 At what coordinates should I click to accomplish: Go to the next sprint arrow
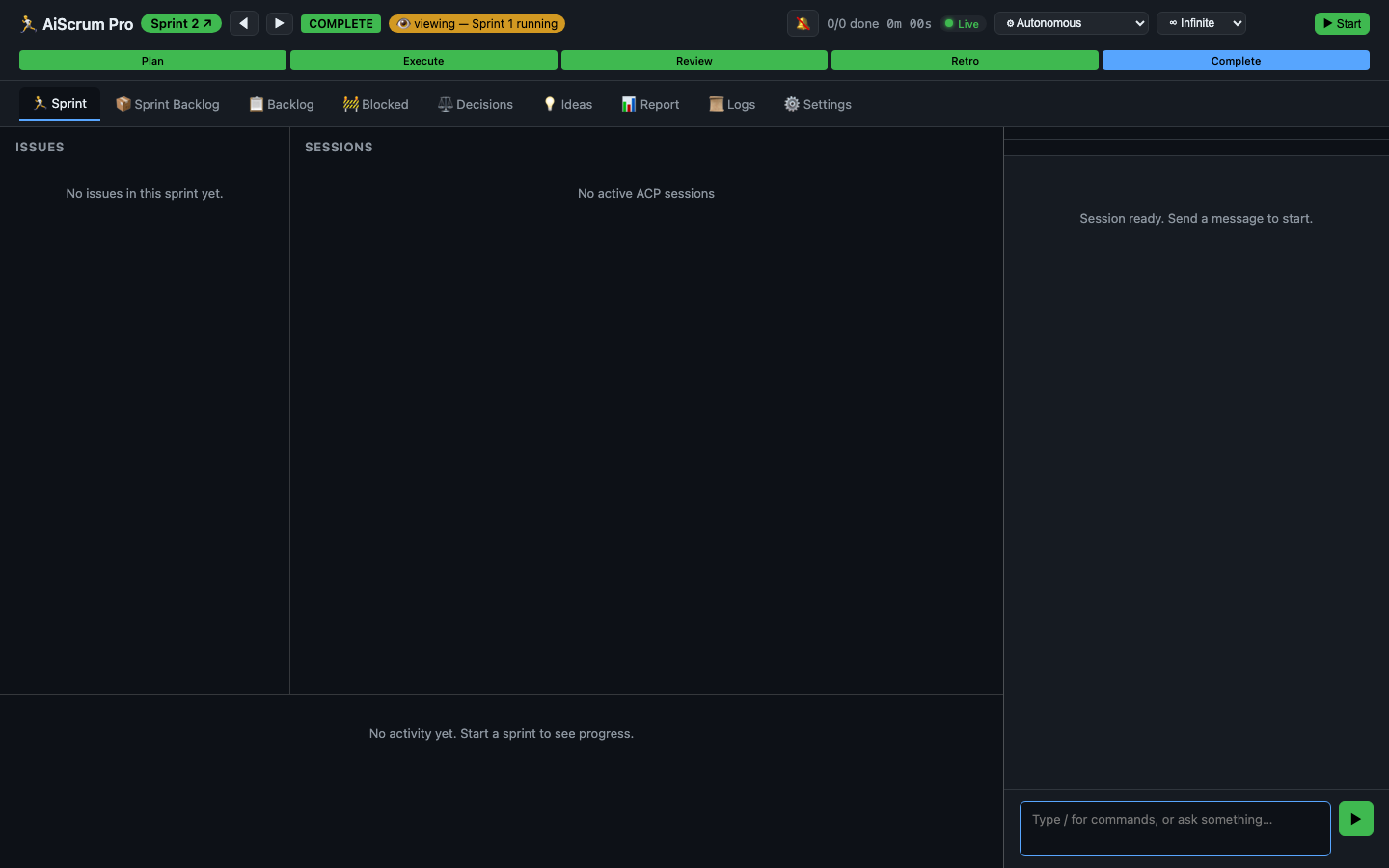[279, 23]
